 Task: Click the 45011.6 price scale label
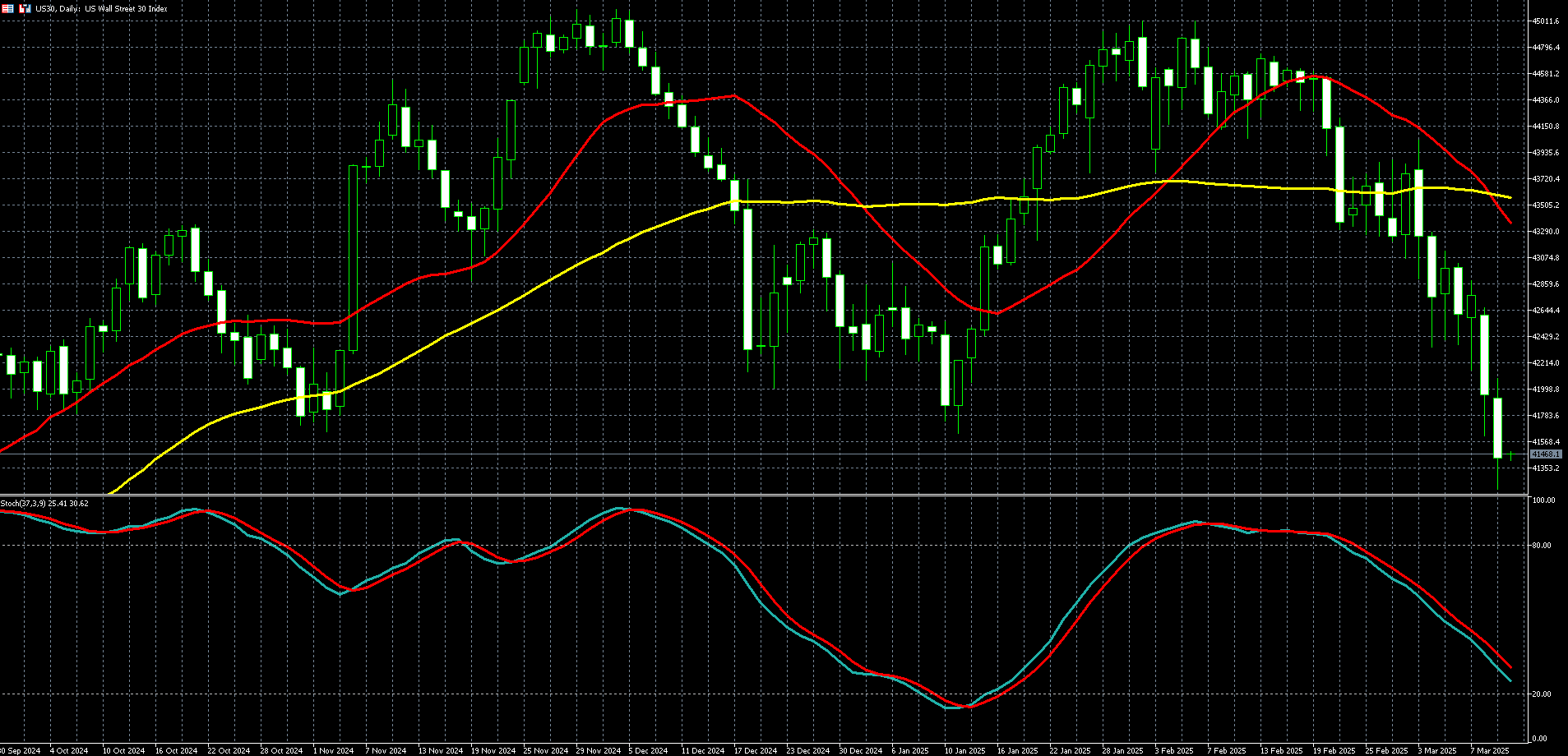tap(1546, 21)
